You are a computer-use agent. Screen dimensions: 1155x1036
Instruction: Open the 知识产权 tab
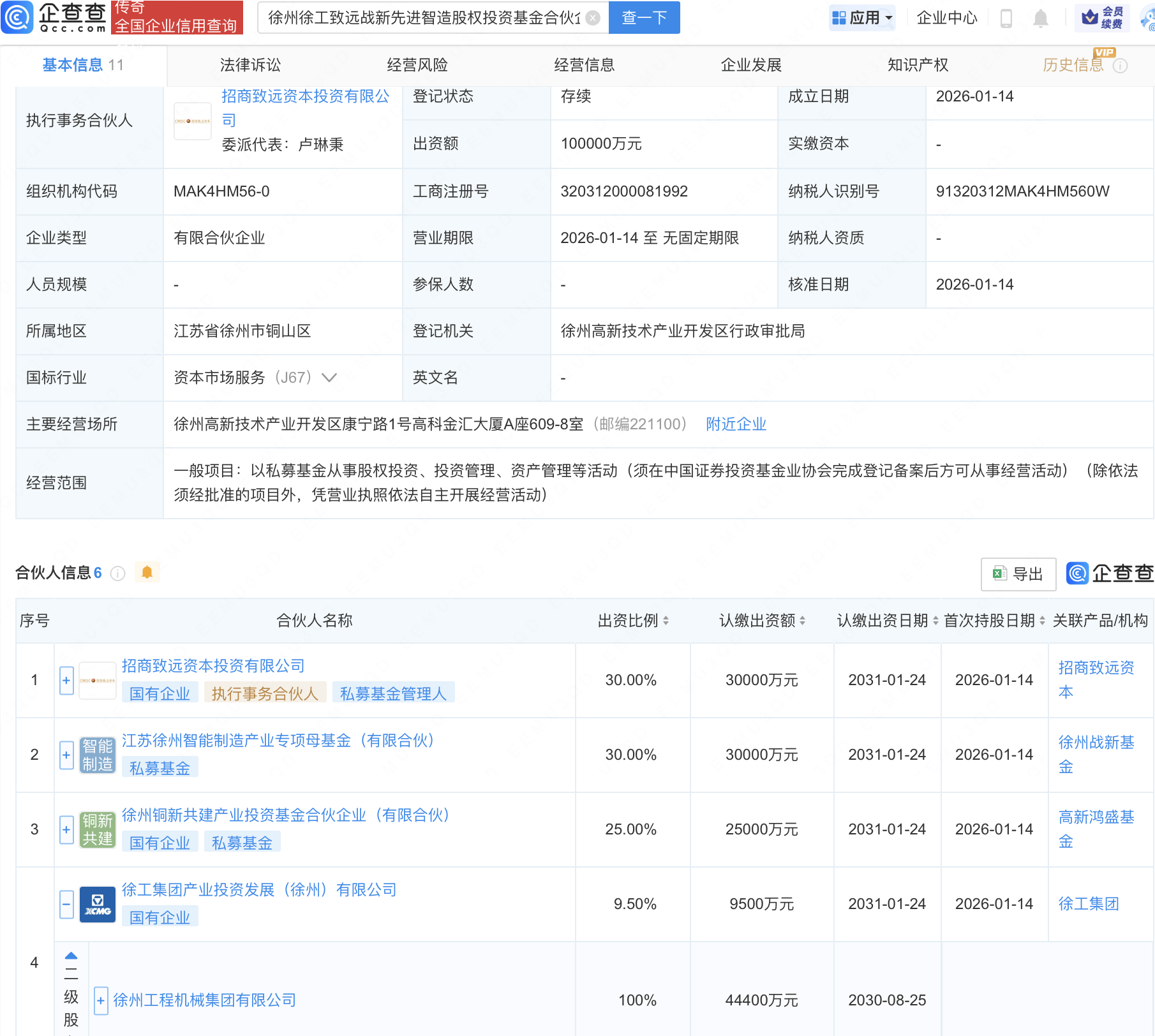pyautogui.click(x=918, y=65)
